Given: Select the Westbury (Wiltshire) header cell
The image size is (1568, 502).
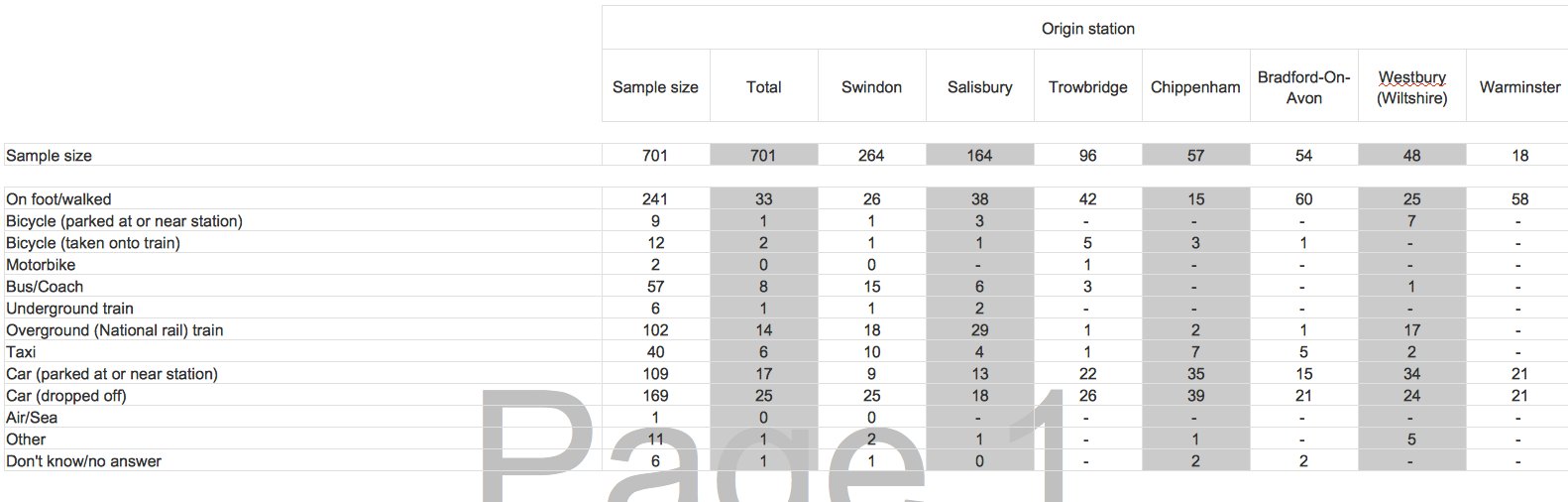Looking at the screenshot, I should click(x=1411, y=87).
